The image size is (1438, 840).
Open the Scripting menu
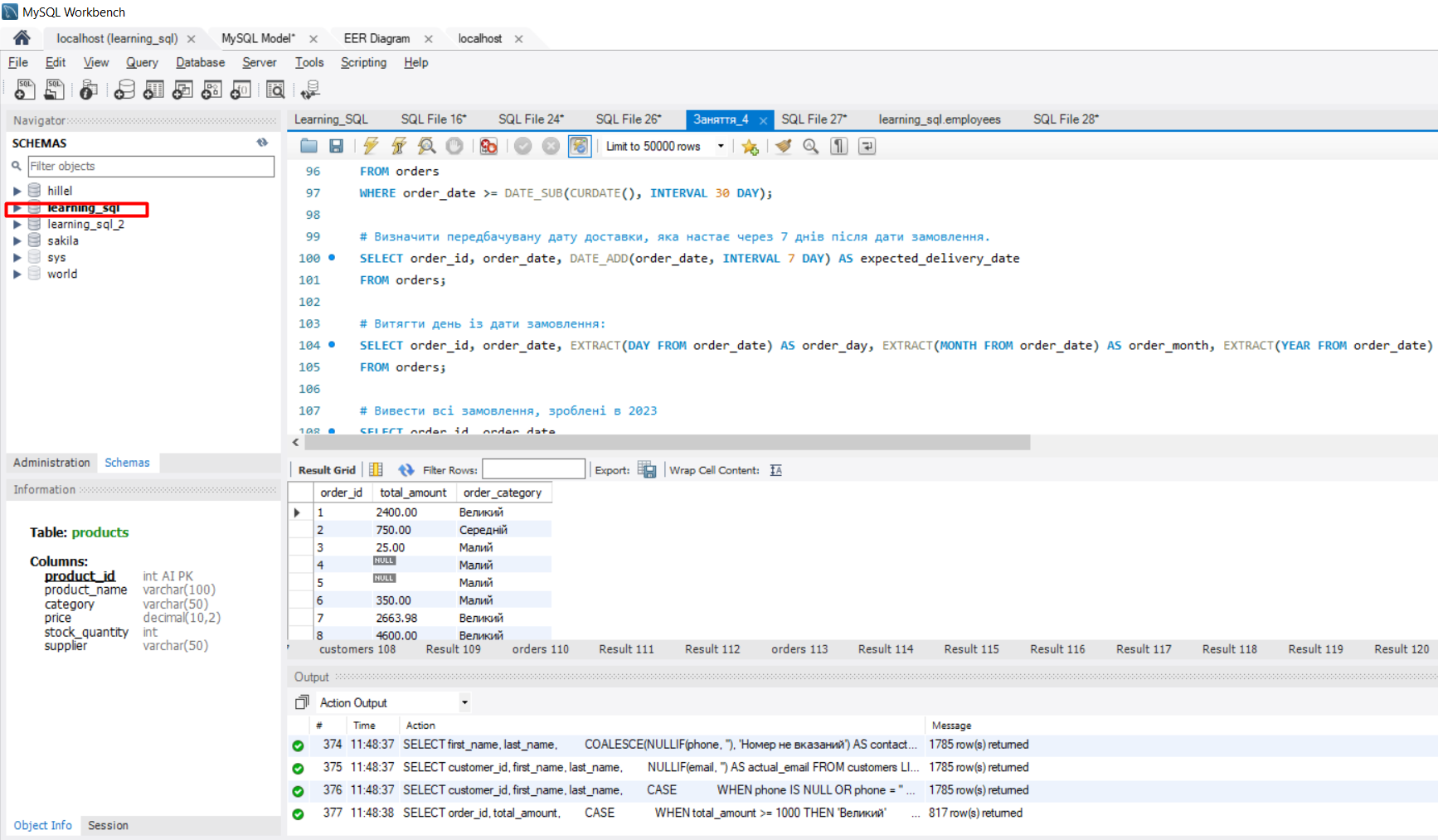tap(363, 62)
